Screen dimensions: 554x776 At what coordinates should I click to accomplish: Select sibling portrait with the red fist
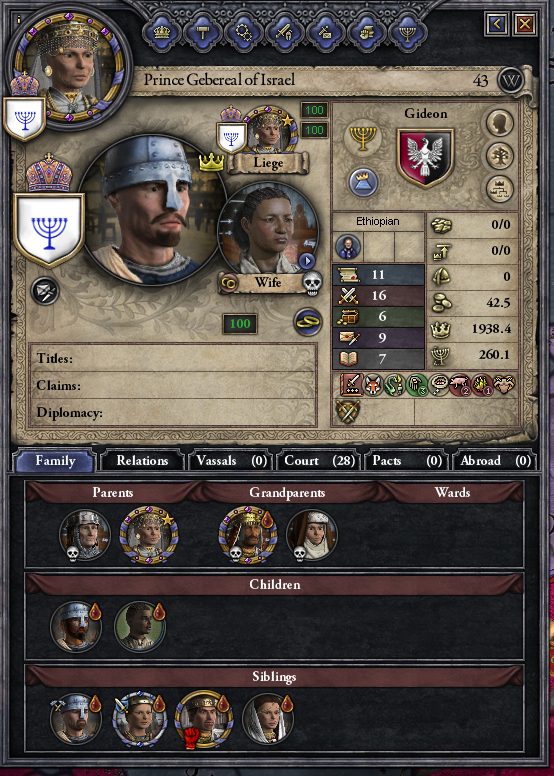pos(202,719)
